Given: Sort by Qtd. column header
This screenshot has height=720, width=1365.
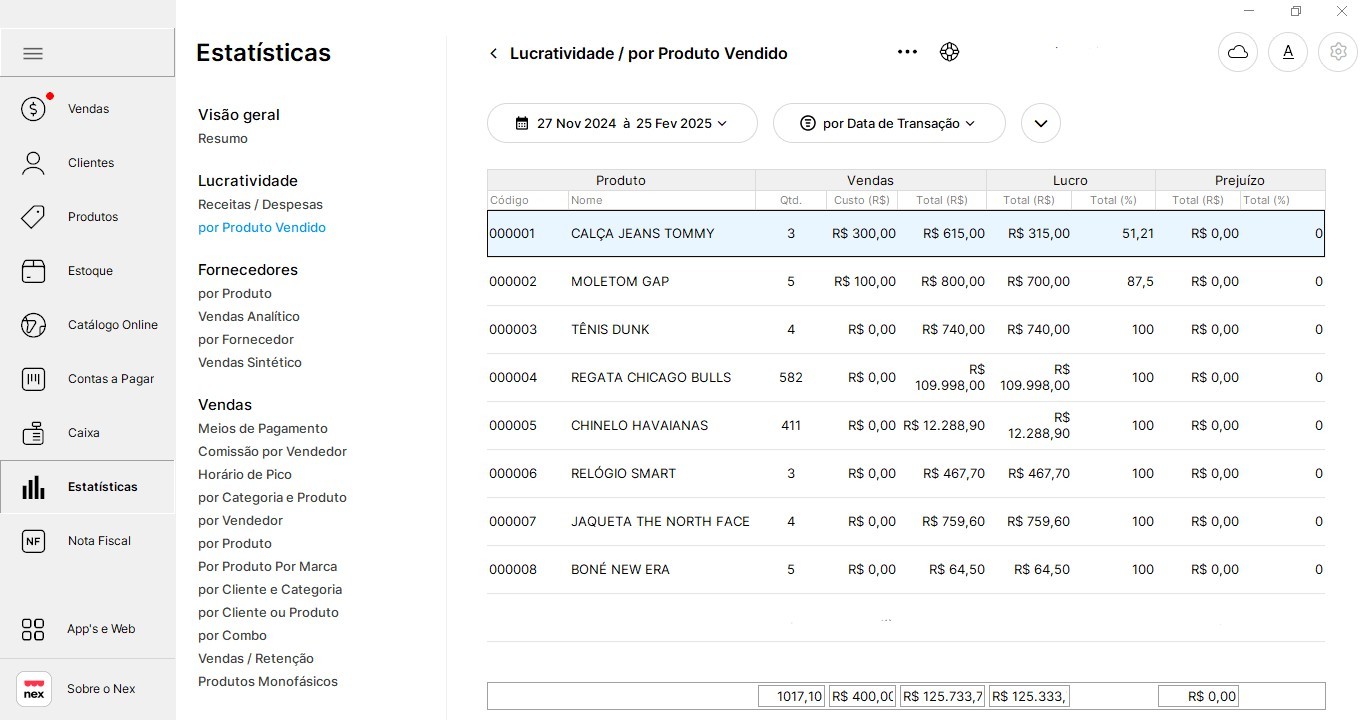Looking at the screenshot, I should tap(791, 200).
